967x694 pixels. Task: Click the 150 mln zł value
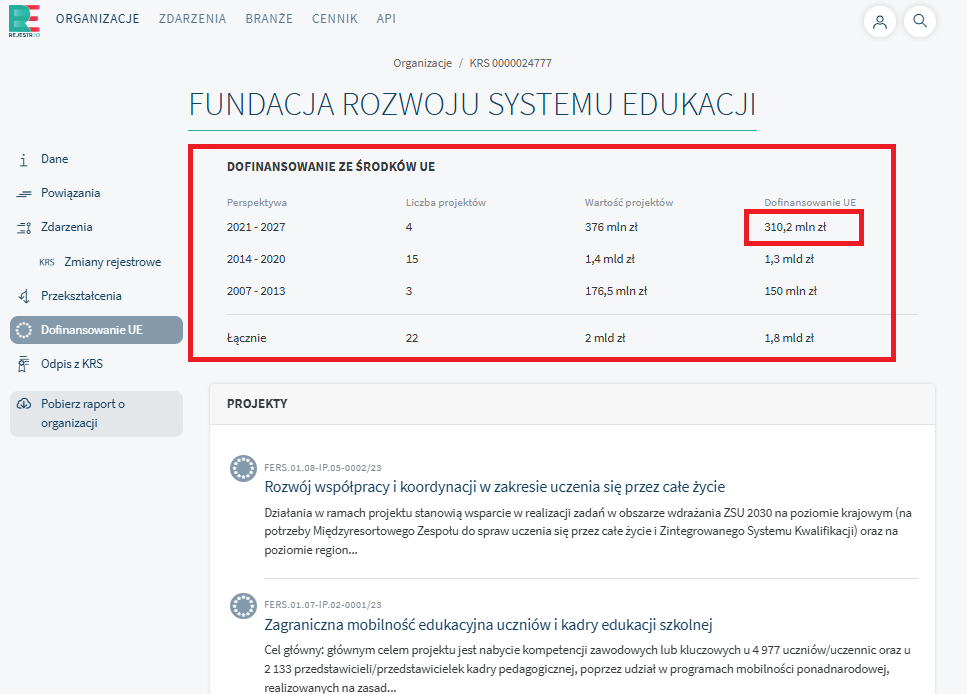pos(791,291)
